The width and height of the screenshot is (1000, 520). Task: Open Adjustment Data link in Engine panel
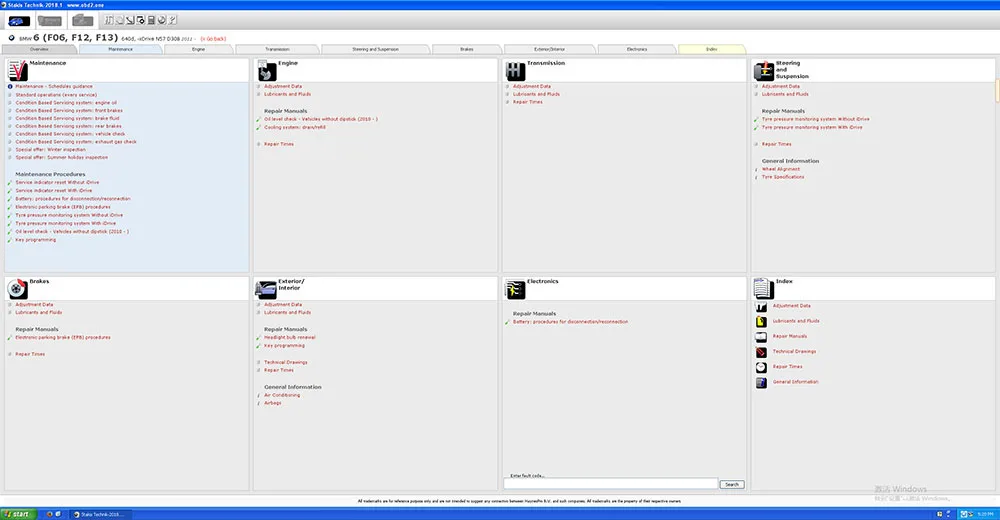[283, 86]
